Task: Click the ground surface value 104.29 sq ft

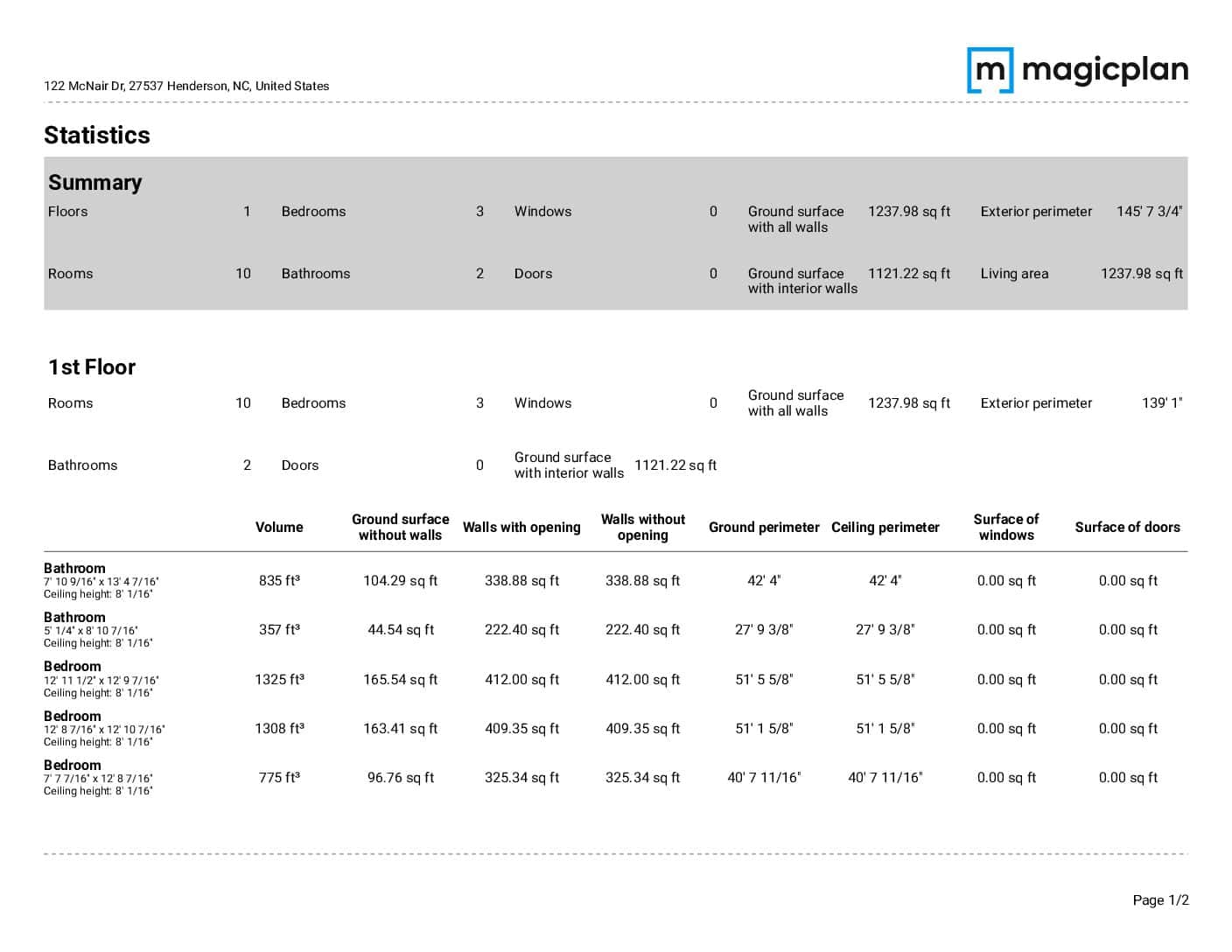Action: tap(400, 580)
